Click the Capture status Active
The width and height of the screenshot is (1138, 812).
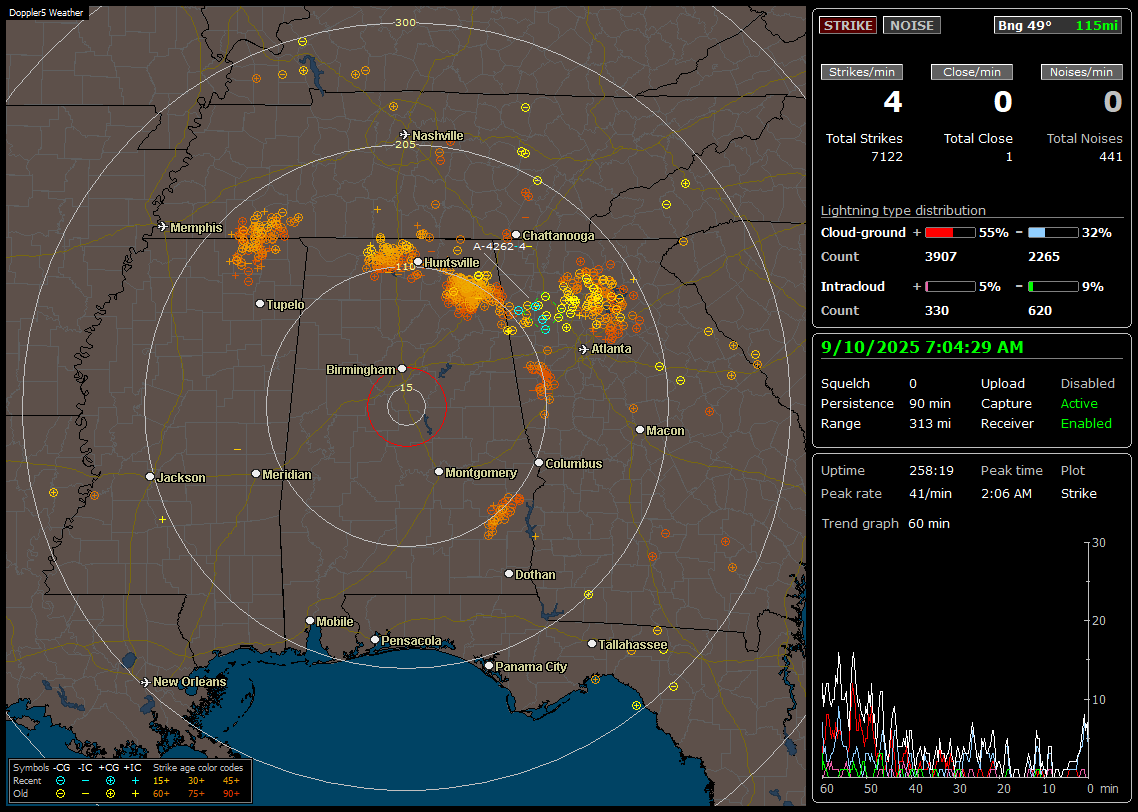point(1079,403)
